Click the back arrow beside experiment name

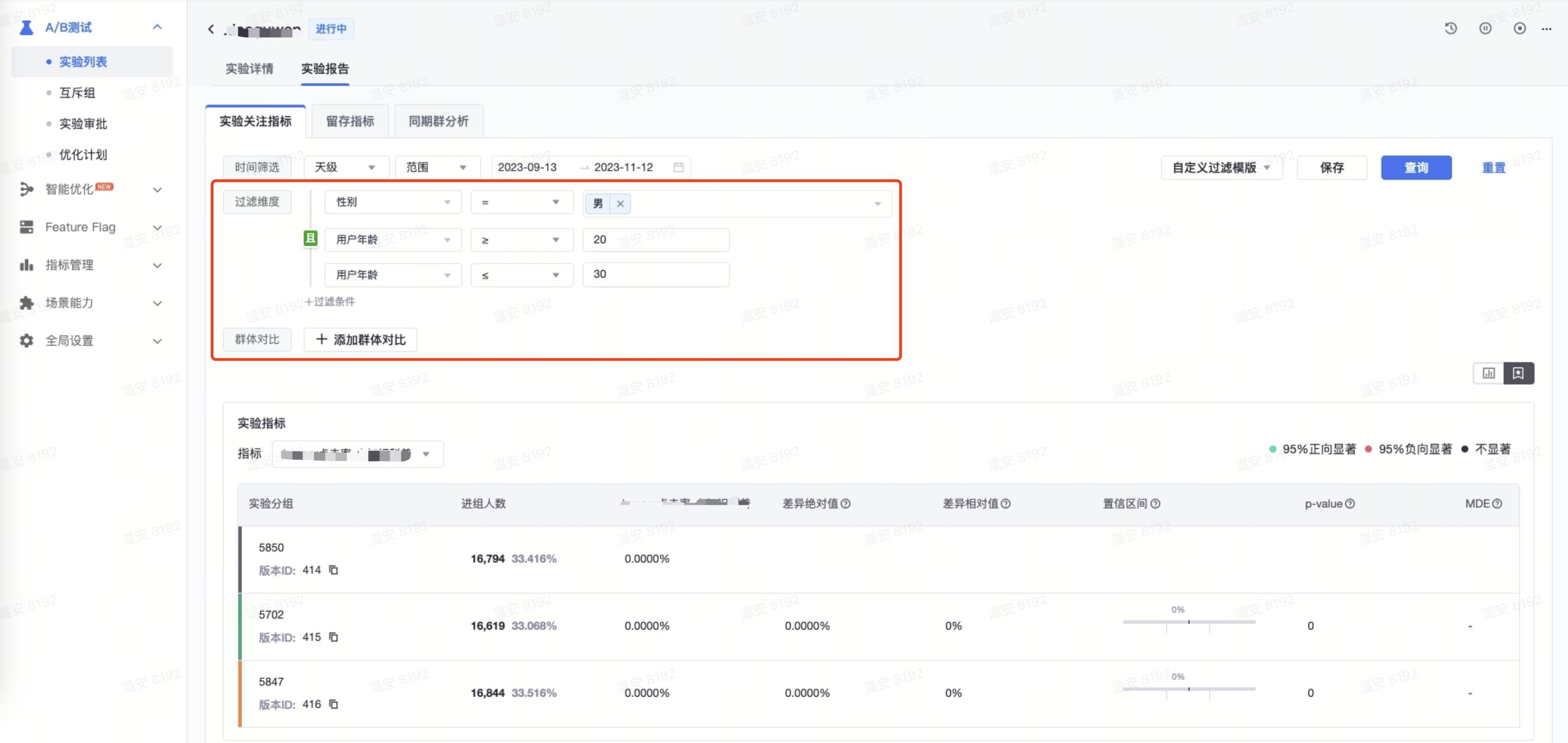click(210, 29)
